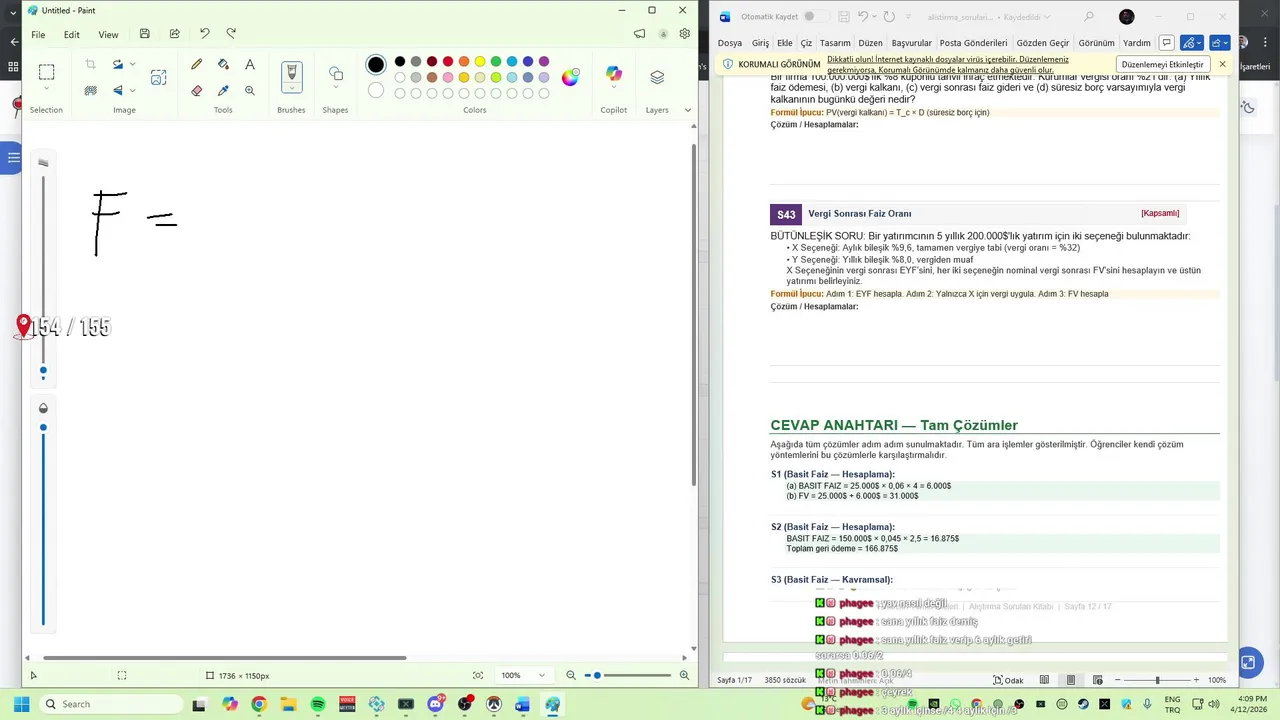Image resolution: width=1280 pixels, height=720 pixels.
Task: Click Düzenlemeyi Etkinleştir button
Action: click(x=1162, y=64)
